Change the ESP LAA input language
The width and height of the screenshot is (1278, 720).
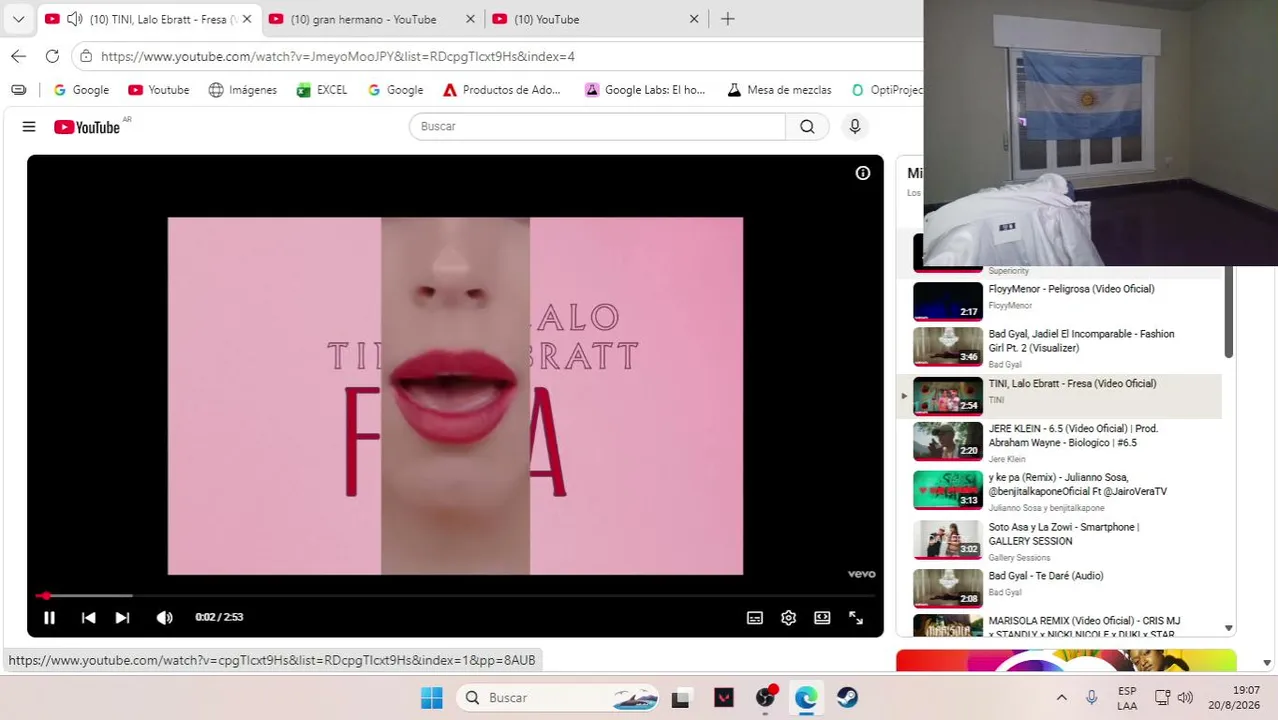coord(1127,698)
